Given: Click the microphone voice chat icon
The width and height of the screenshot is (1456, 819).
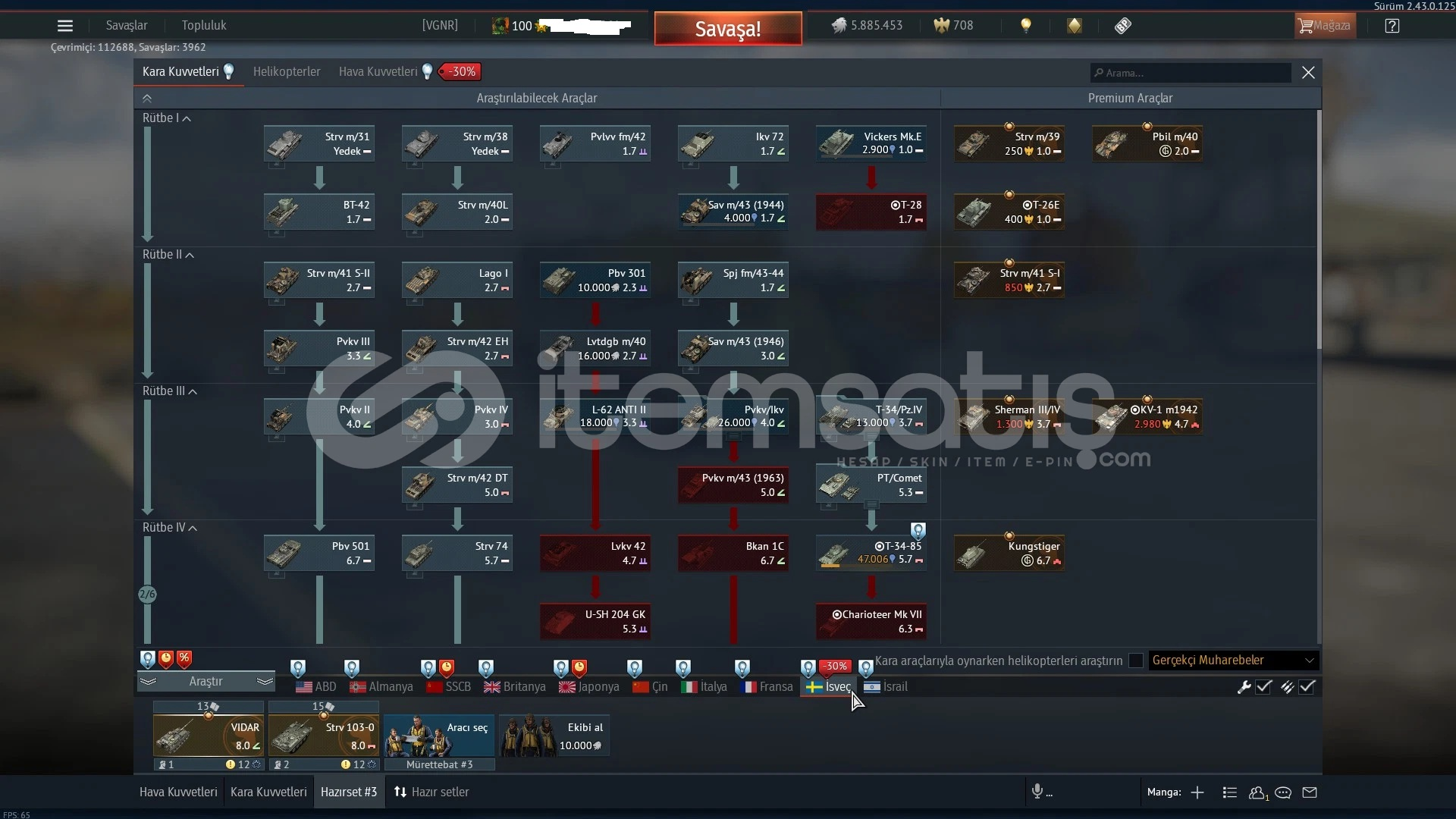Looking at the screenshot, I should pyautogui.click(x=1037, y=792).
